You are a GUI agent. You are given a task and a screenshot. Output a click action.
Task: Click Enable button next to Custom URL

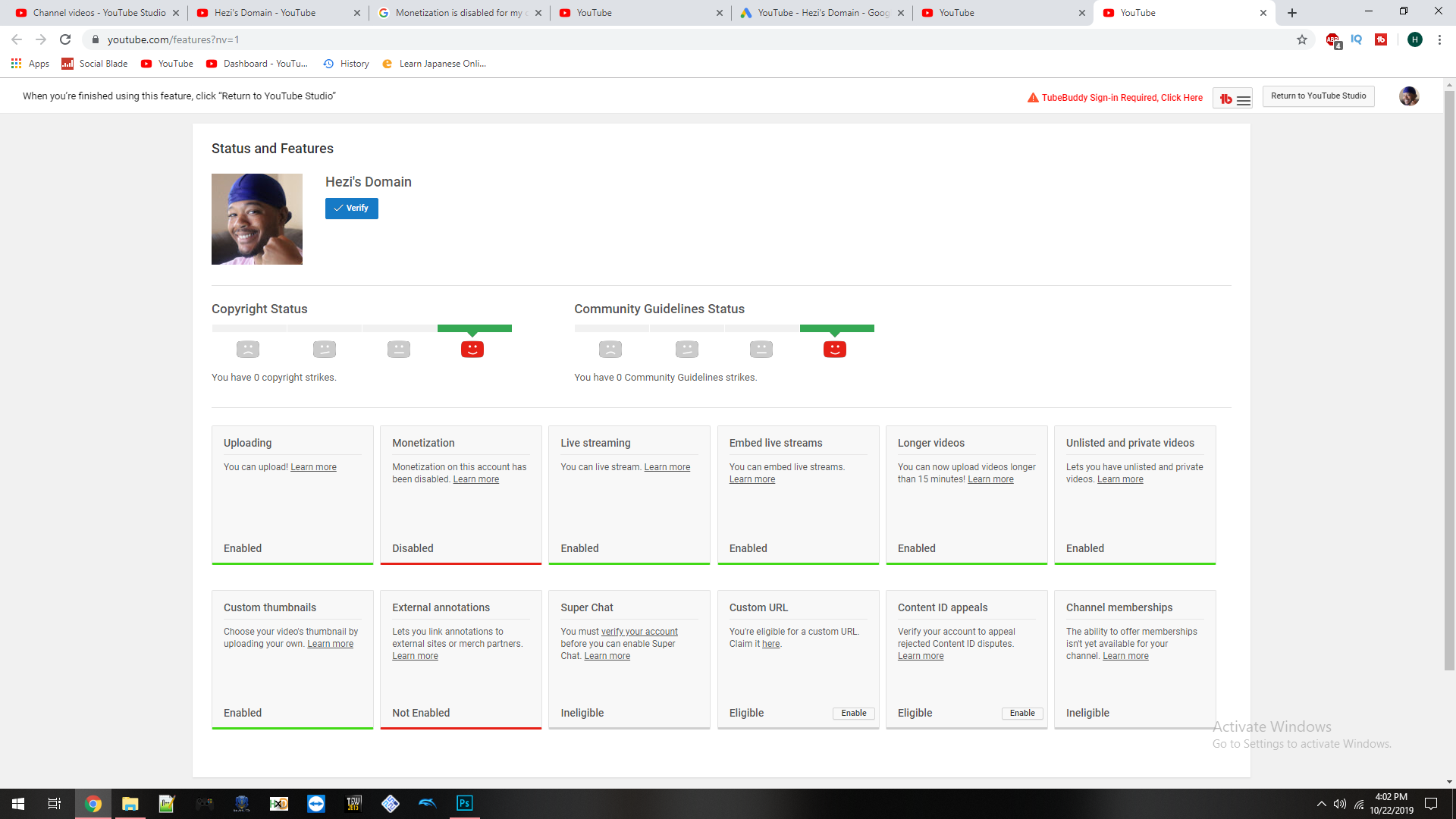(x=852, y=712)
